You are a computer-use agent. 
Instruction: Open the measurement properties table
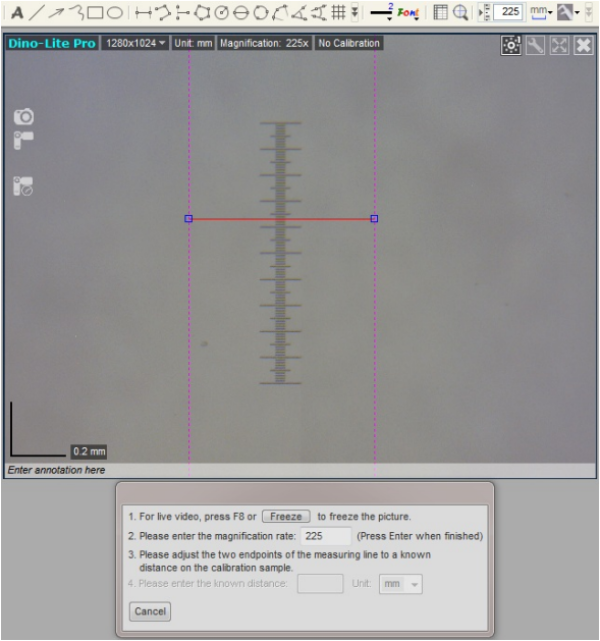[440, 13]
